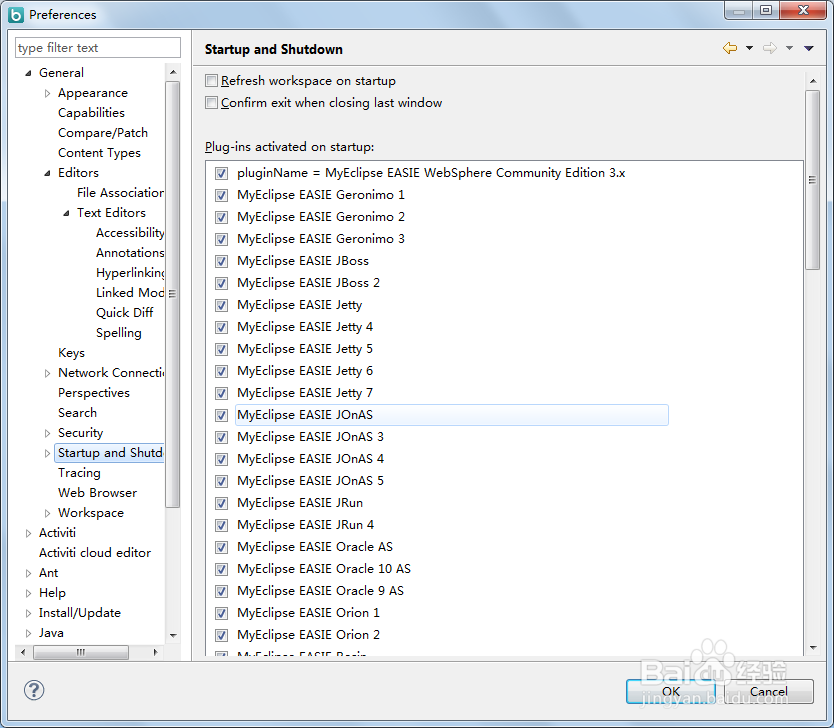Screen dimensions: 834x728
Task: Expand the Ant tree node
Action: click(28, 573)
